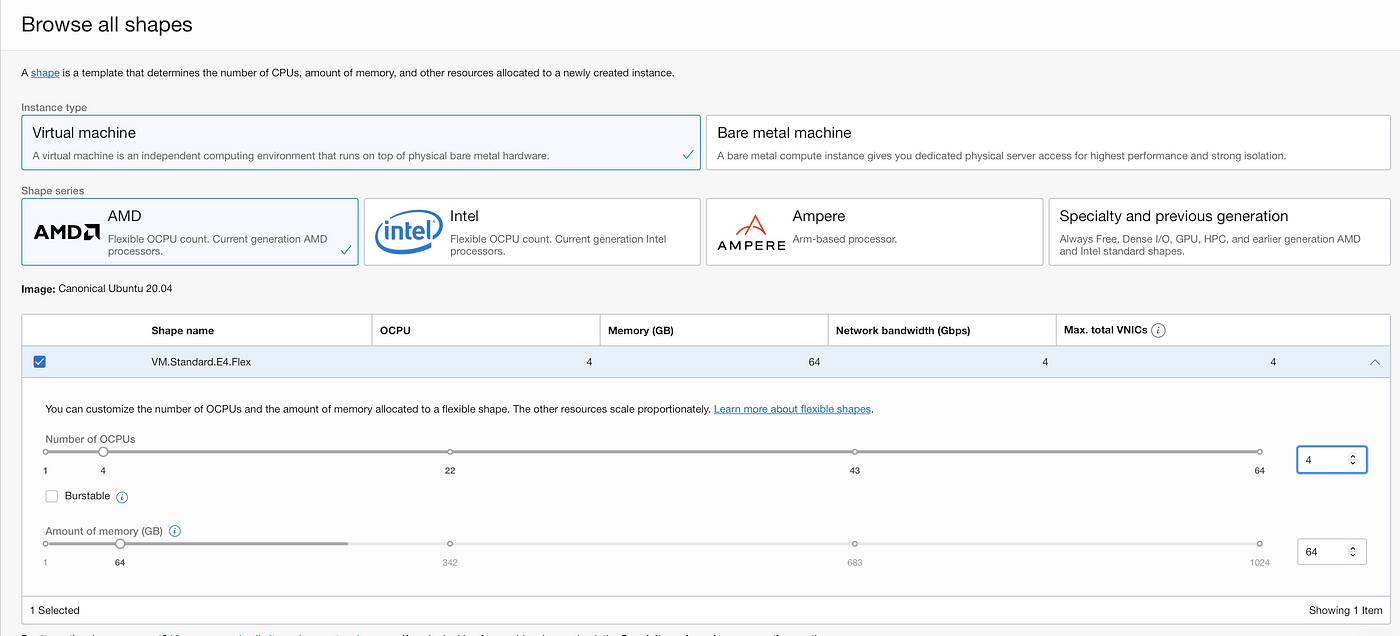Set memory slider to the 1024 mark
1400x636 pixels.
point(1260,544)
